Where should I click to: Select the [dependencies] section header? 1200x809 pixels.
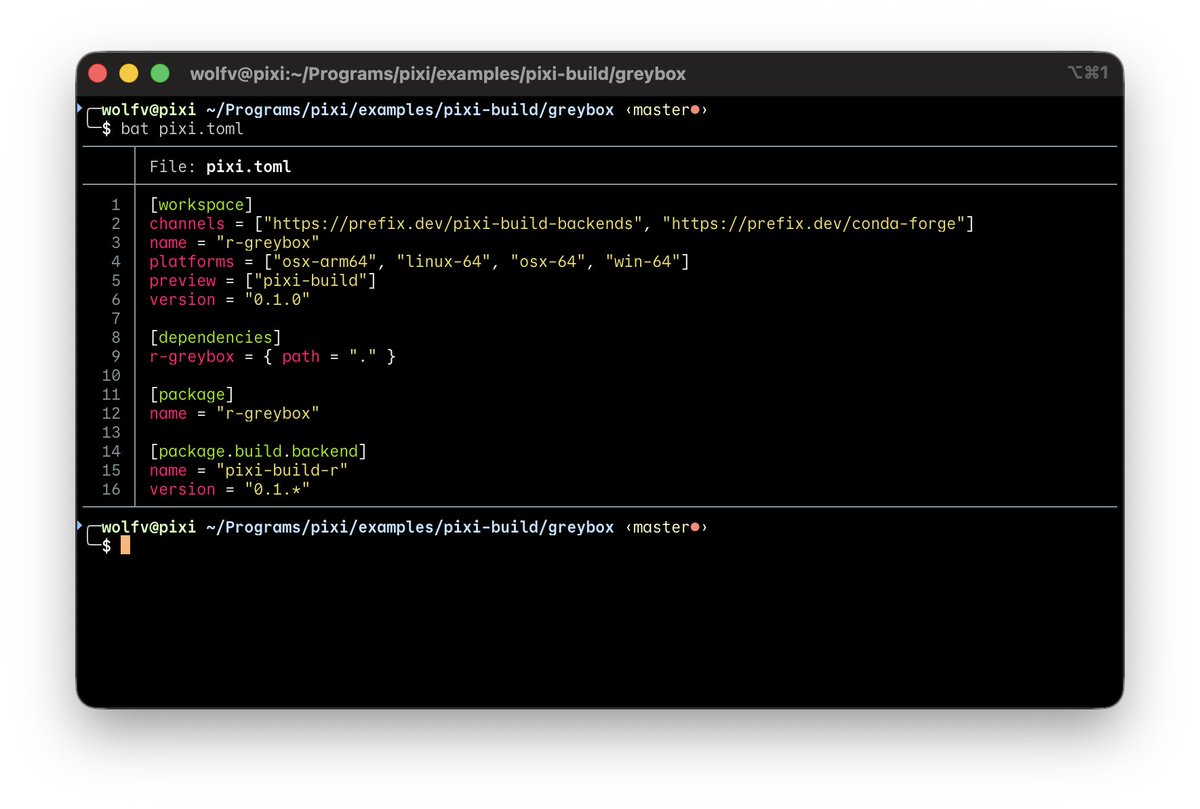(x=216, y=338)
